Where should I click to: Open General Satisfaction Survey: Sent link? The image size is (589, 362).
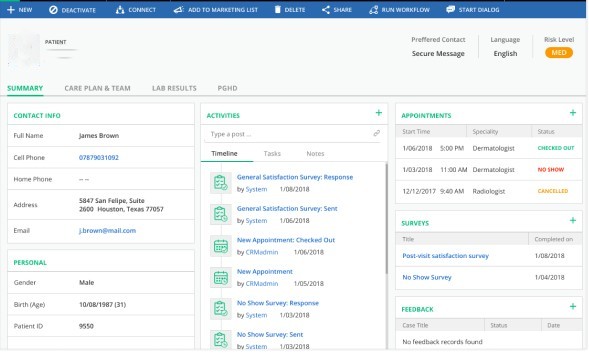click(287, 208)
